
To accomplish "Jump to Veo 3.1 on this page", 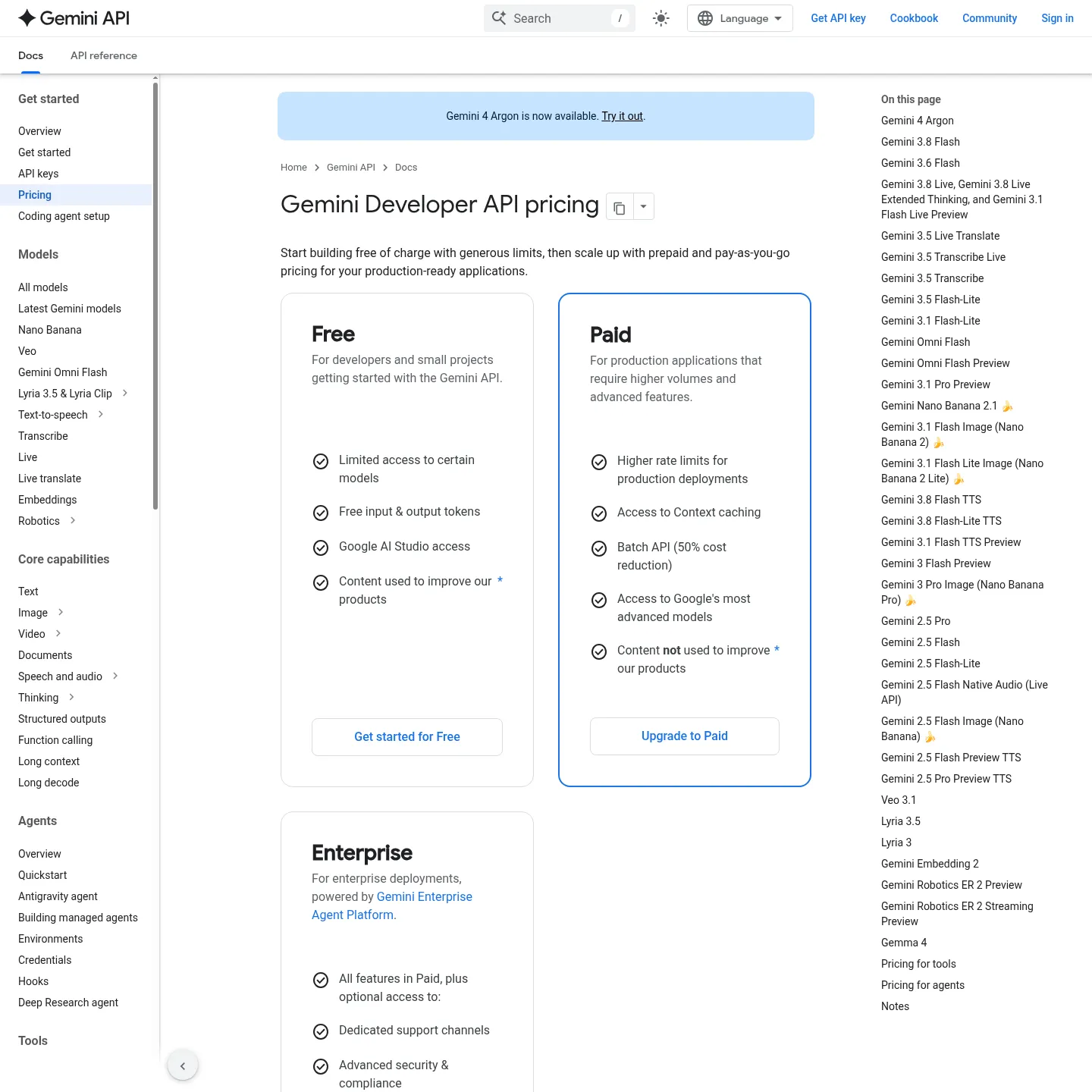I will tap(899, 800).
